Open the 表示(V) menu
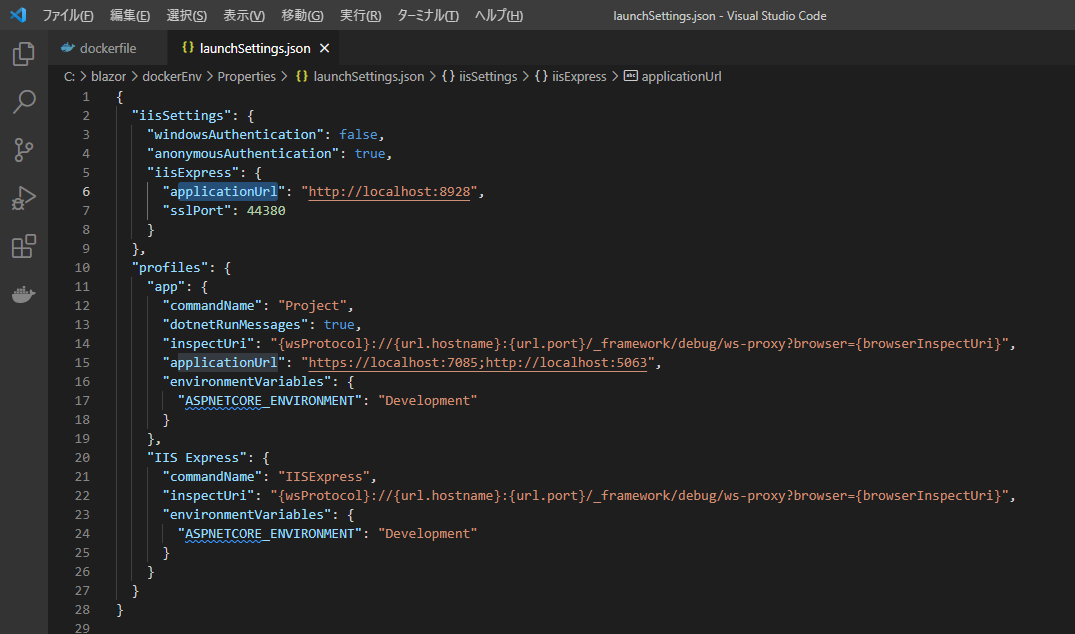Screen dimensions: 1075x634 (x=244, y=15)
